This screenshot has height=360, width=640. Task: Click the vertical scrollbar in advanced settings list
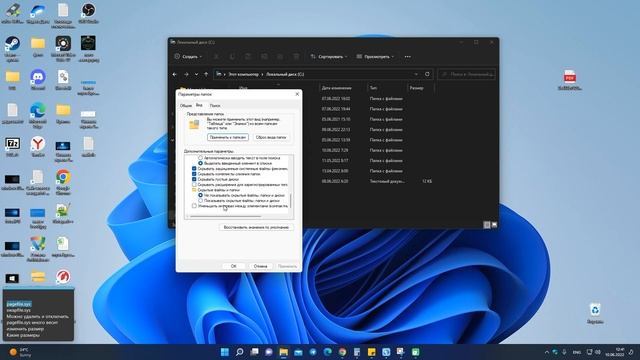click(291, 200)
